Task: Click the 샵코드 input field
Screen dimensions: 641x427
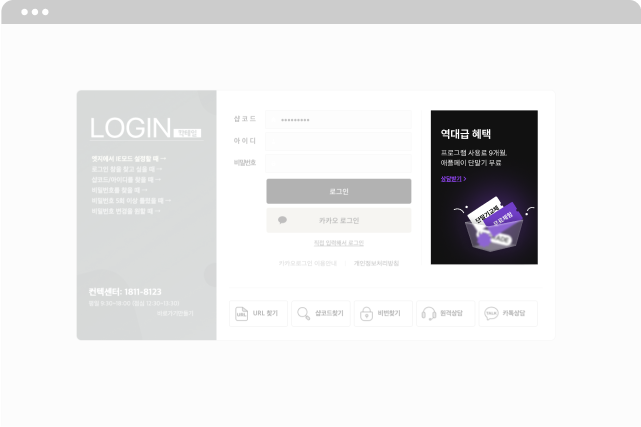Action: click(338, 120)
